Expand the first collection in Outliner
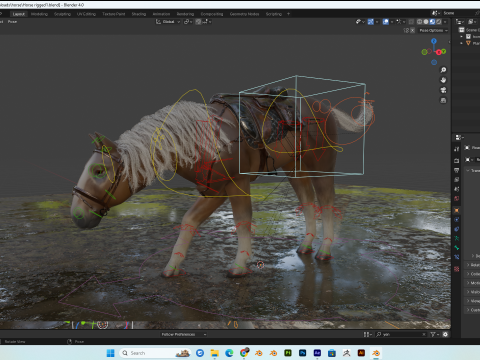Screen dimensions: 480x360 462,36
